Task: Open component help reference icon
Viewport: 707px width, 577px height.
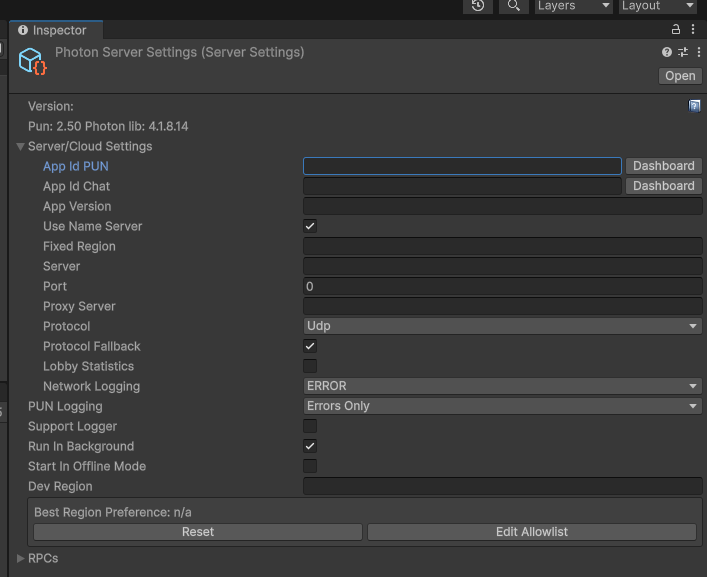Action: (667, 52)
